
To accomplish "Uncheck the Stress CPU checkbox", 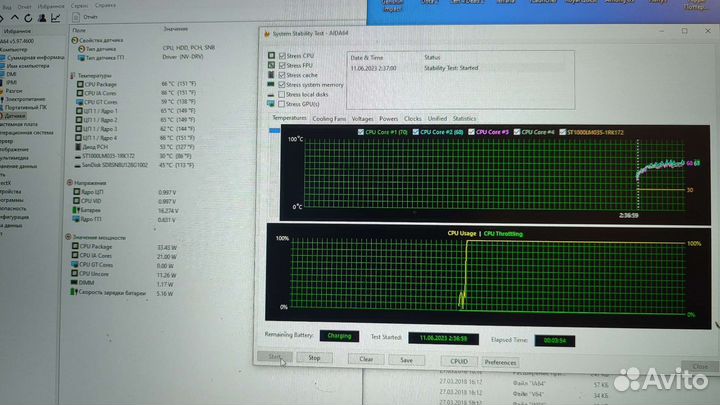I will coord(282,56).
